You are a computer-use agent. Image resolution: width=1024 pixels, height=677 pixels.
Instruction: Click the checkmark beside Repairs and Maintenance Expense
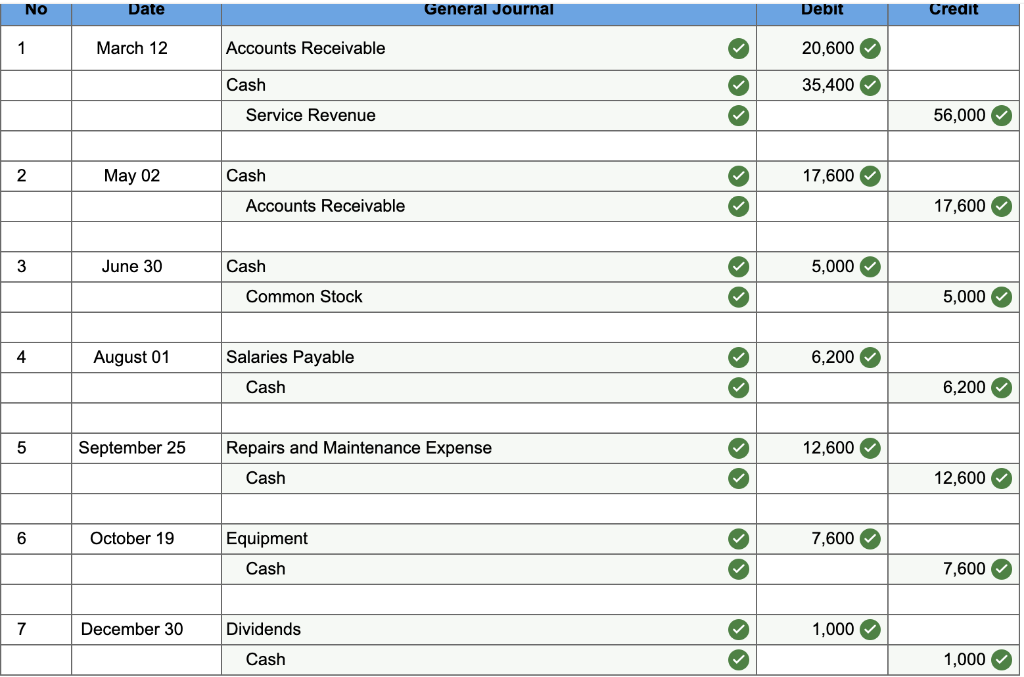point(739,448)
